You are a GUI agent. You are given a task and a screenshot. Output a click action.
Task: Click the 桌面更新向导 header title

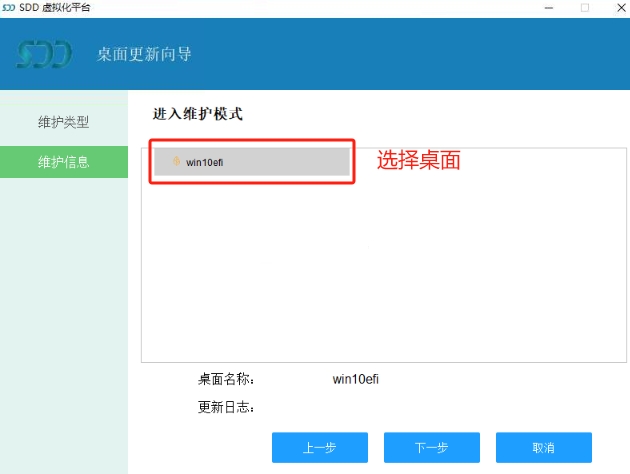tap(144, 54)
